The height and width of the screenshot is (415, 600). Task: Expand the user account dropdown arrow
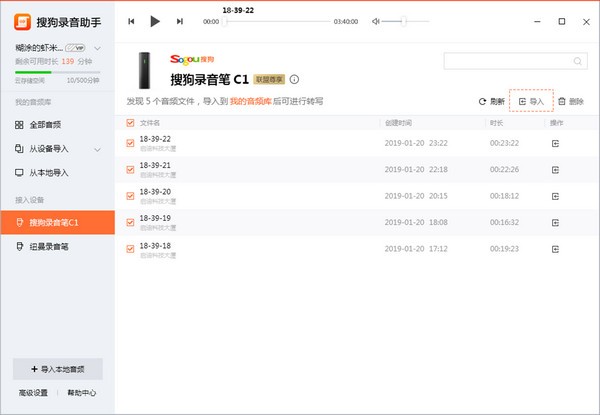97,47
